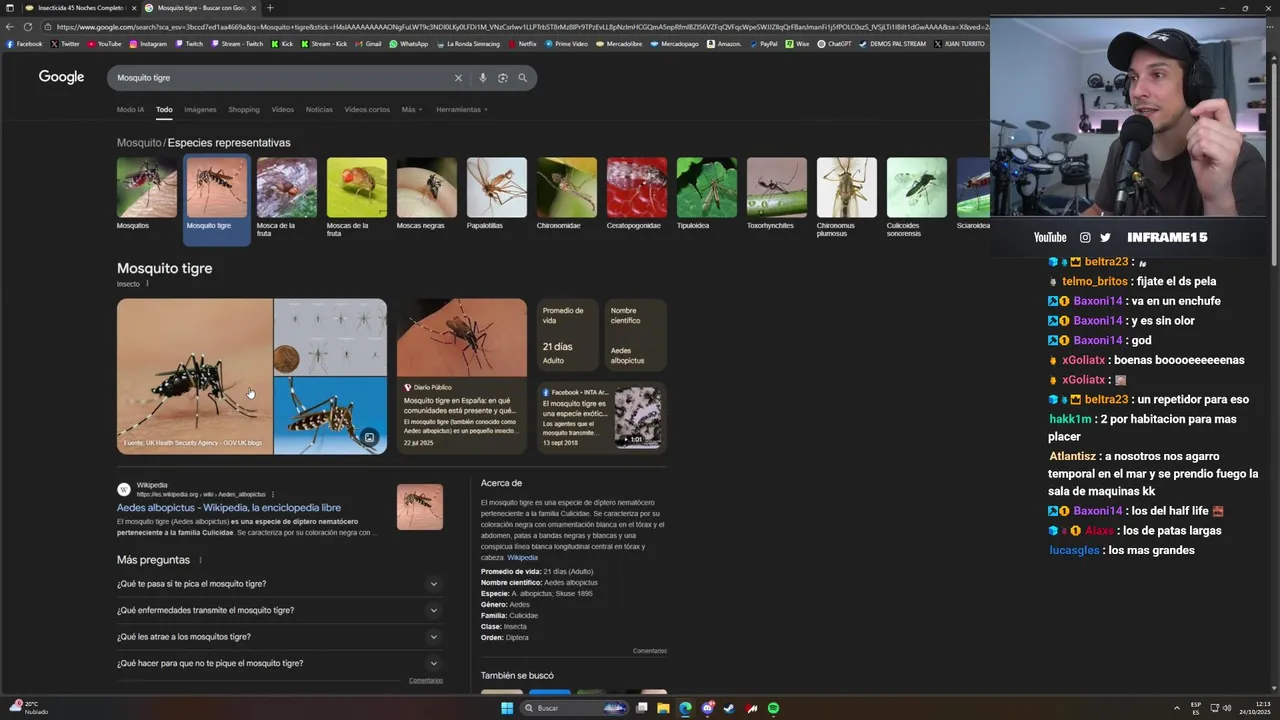The image size is (1280, 720).
Task: Open Facebook INTA video card
Action: (x=602, y=417)
